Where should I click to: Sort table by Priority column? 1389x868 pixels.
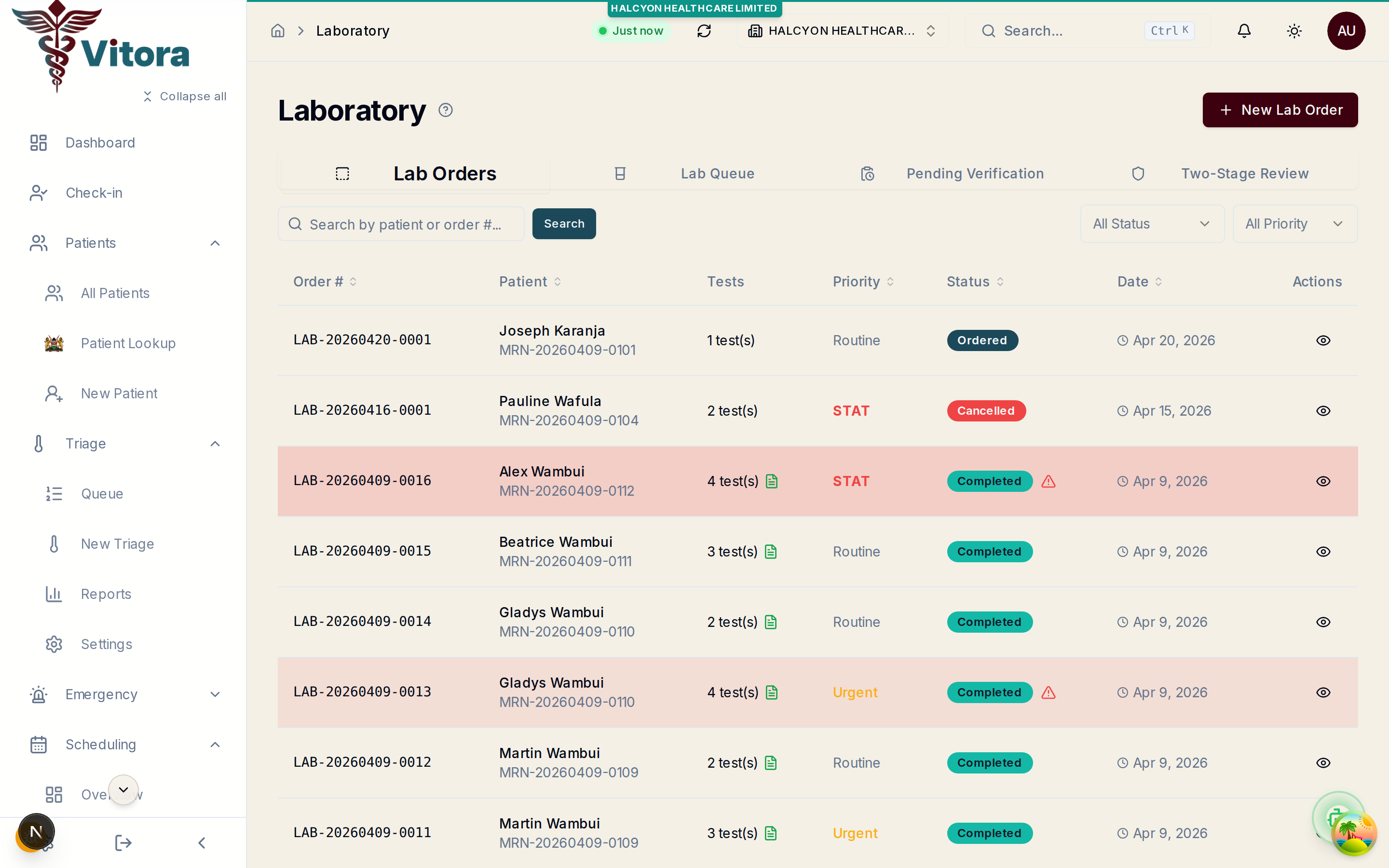point(863,282)
